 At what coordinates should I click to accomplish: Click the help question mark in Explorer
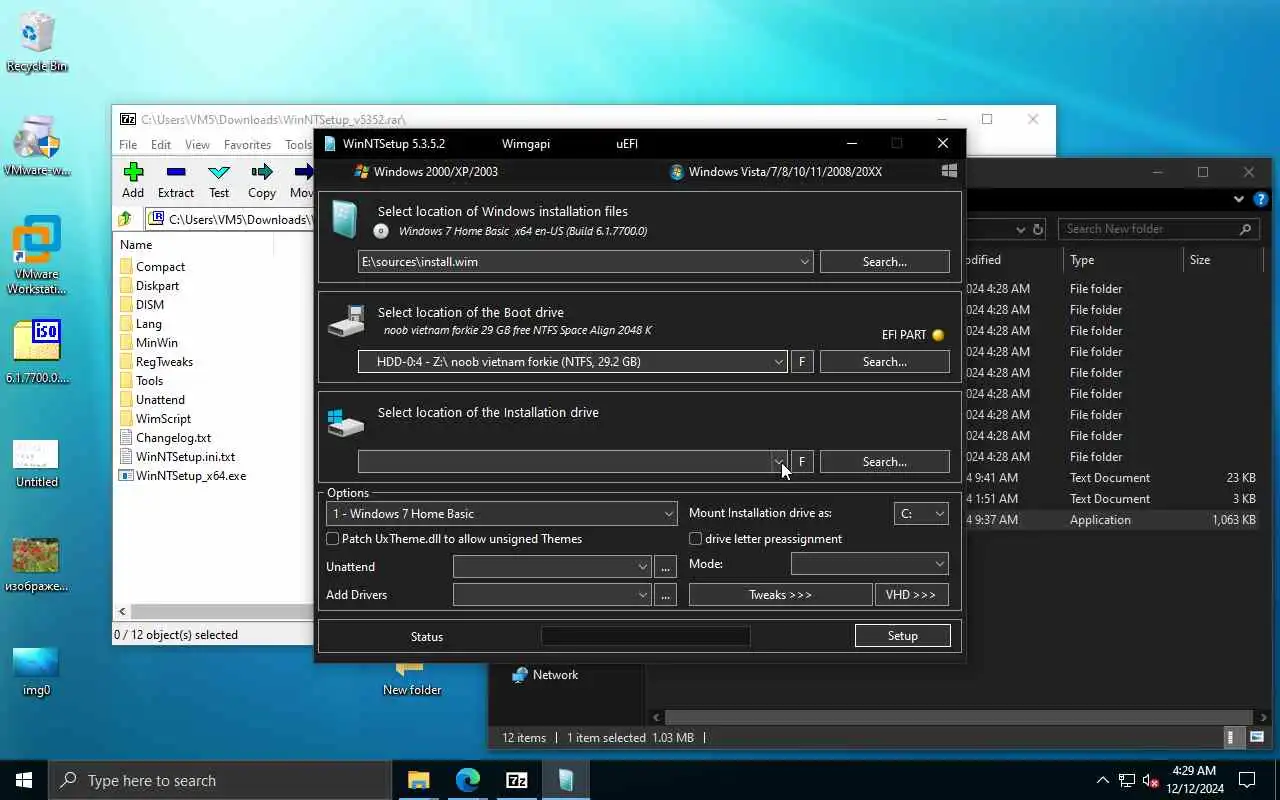point(1261,200)
